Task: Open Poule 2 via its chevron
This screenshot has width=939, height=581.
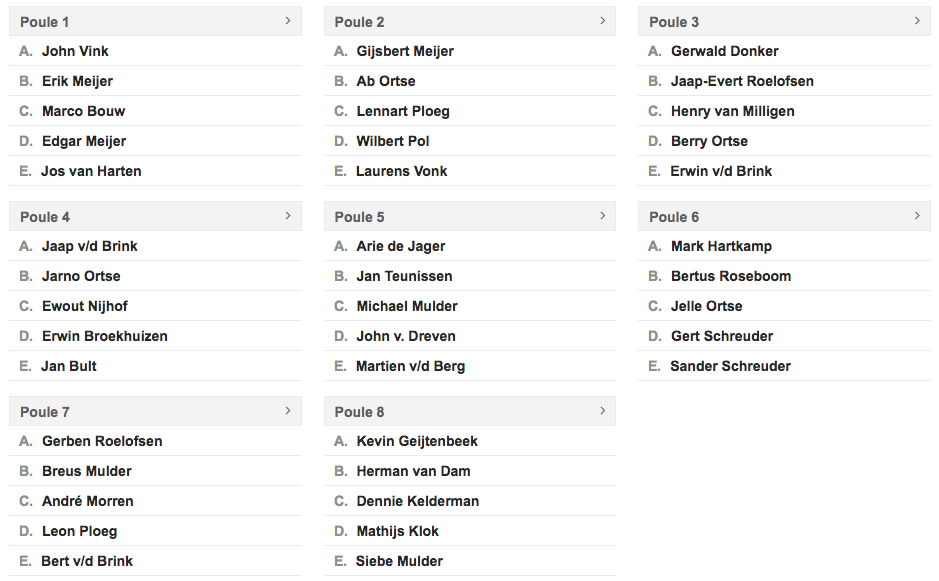Action: click(x=602, y=21)
